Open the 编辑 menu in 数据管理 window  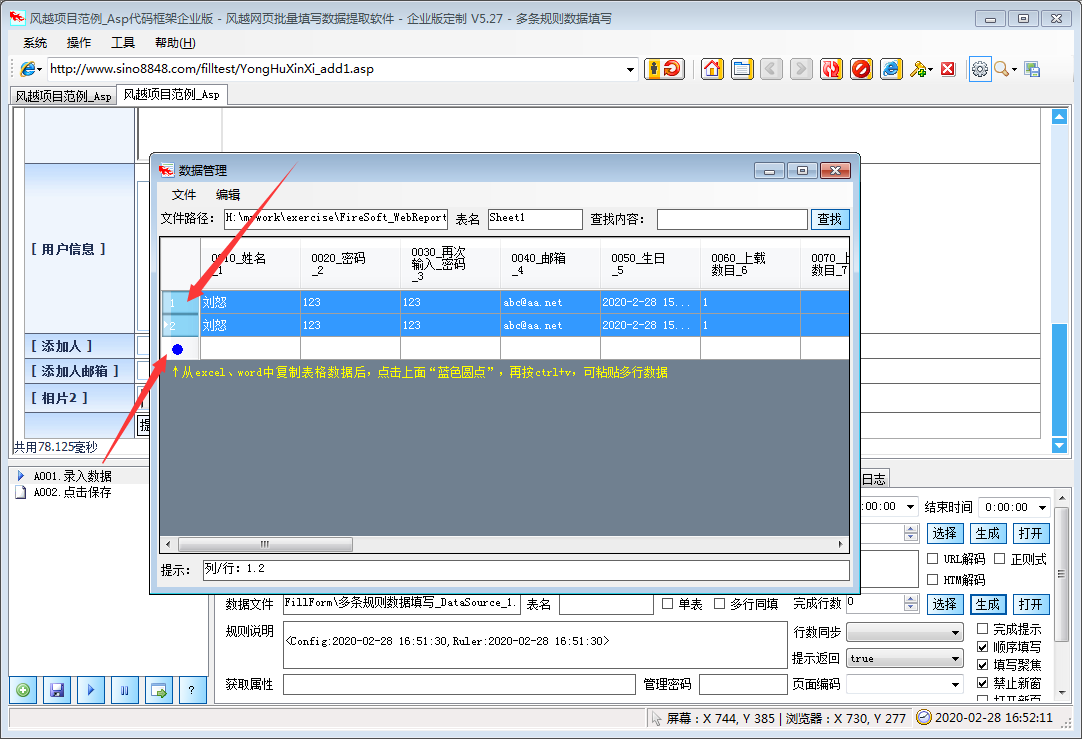(228, 195)
